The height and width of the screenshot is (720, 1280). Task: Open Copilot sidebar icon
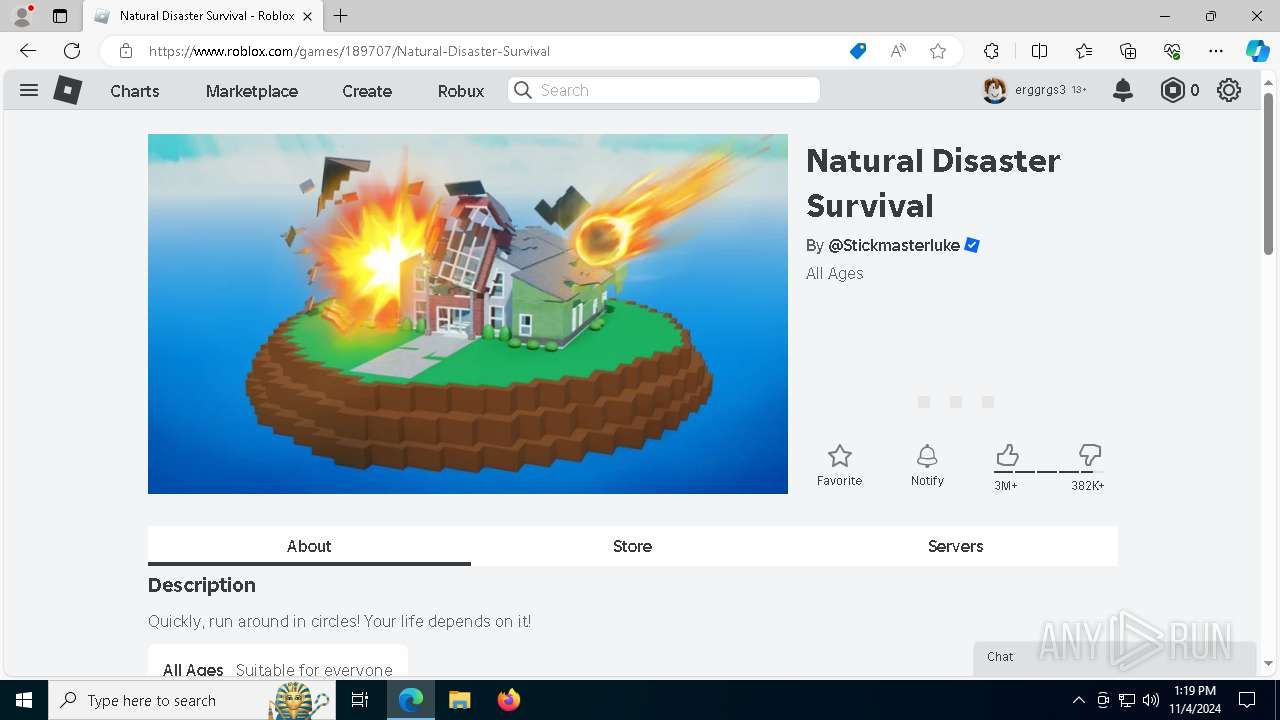(x=1257, y=51)
